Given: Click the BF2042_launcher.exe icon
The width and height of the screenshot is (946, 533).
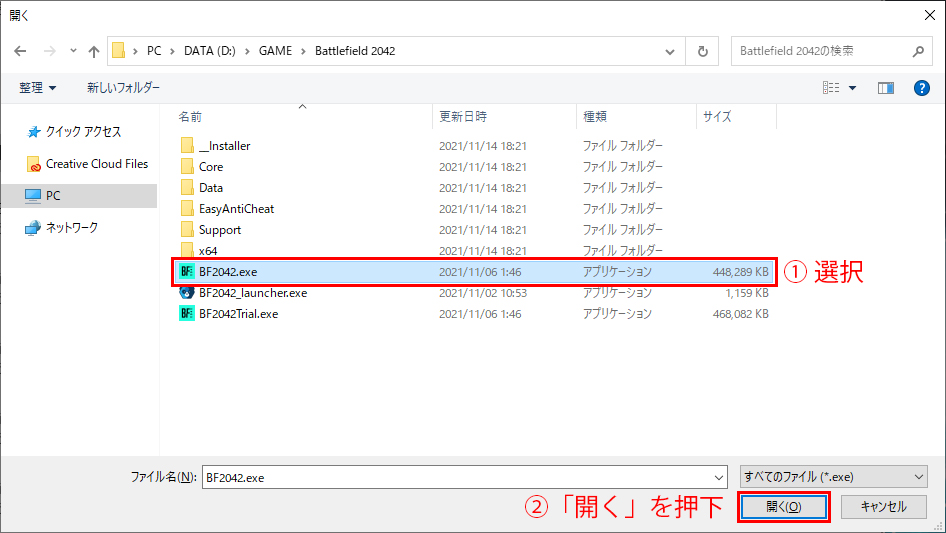Looking at the screenshot, I should click(x=187, y=293).
